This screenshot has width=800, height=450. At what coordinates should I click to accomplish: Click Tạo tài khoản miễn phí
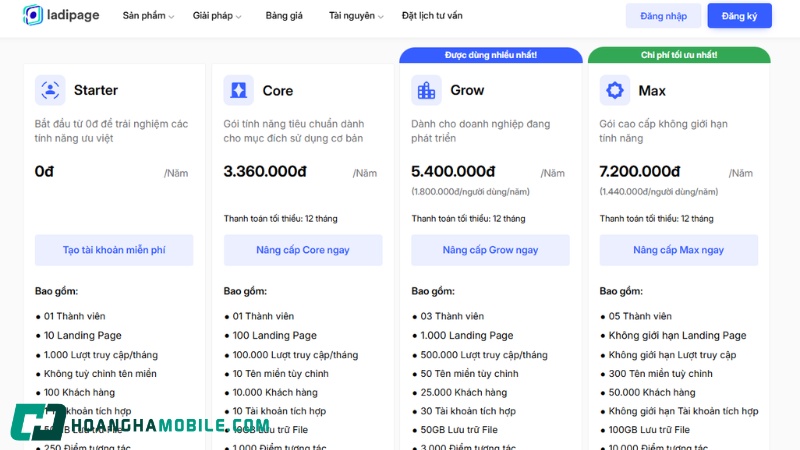(x=114, y=250)
